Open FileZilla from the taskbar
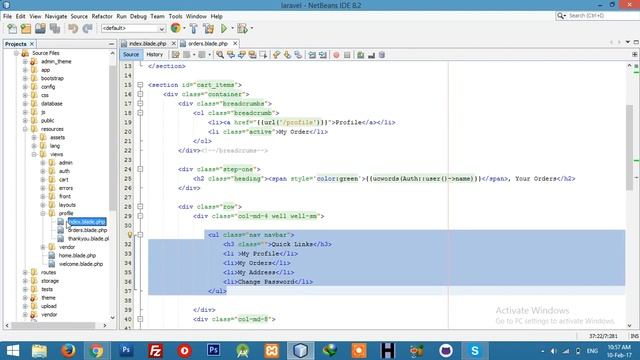Screen dimensions: 640x360 [x=155, y=351]
